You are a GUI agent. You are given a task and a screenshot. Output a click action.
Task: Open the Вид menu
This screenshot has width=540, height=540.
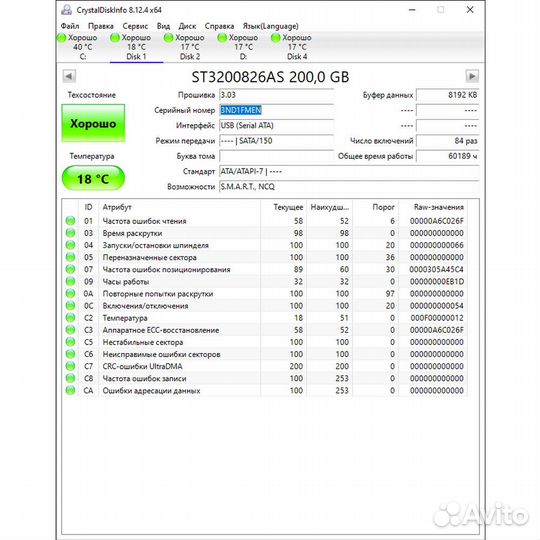click(163, 26)
